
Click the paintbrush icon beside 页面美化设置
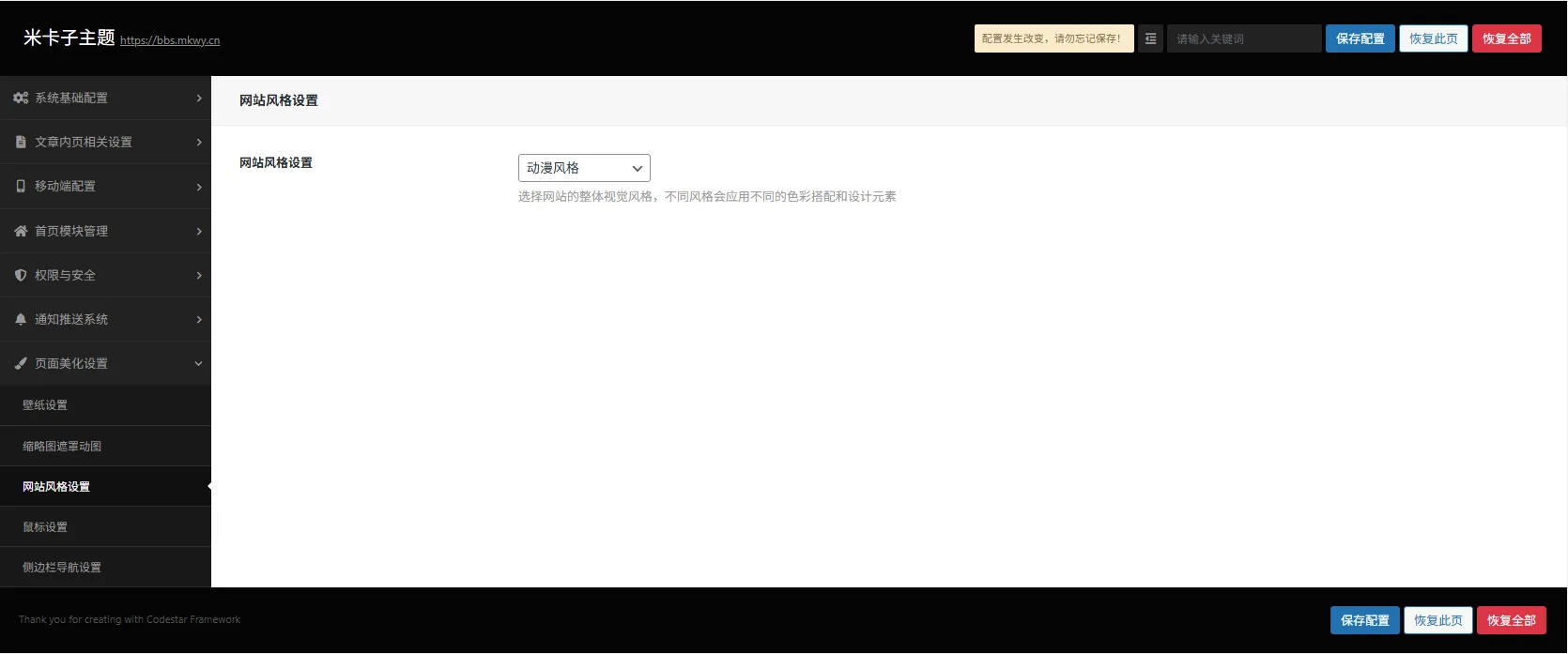pos(21,363)
